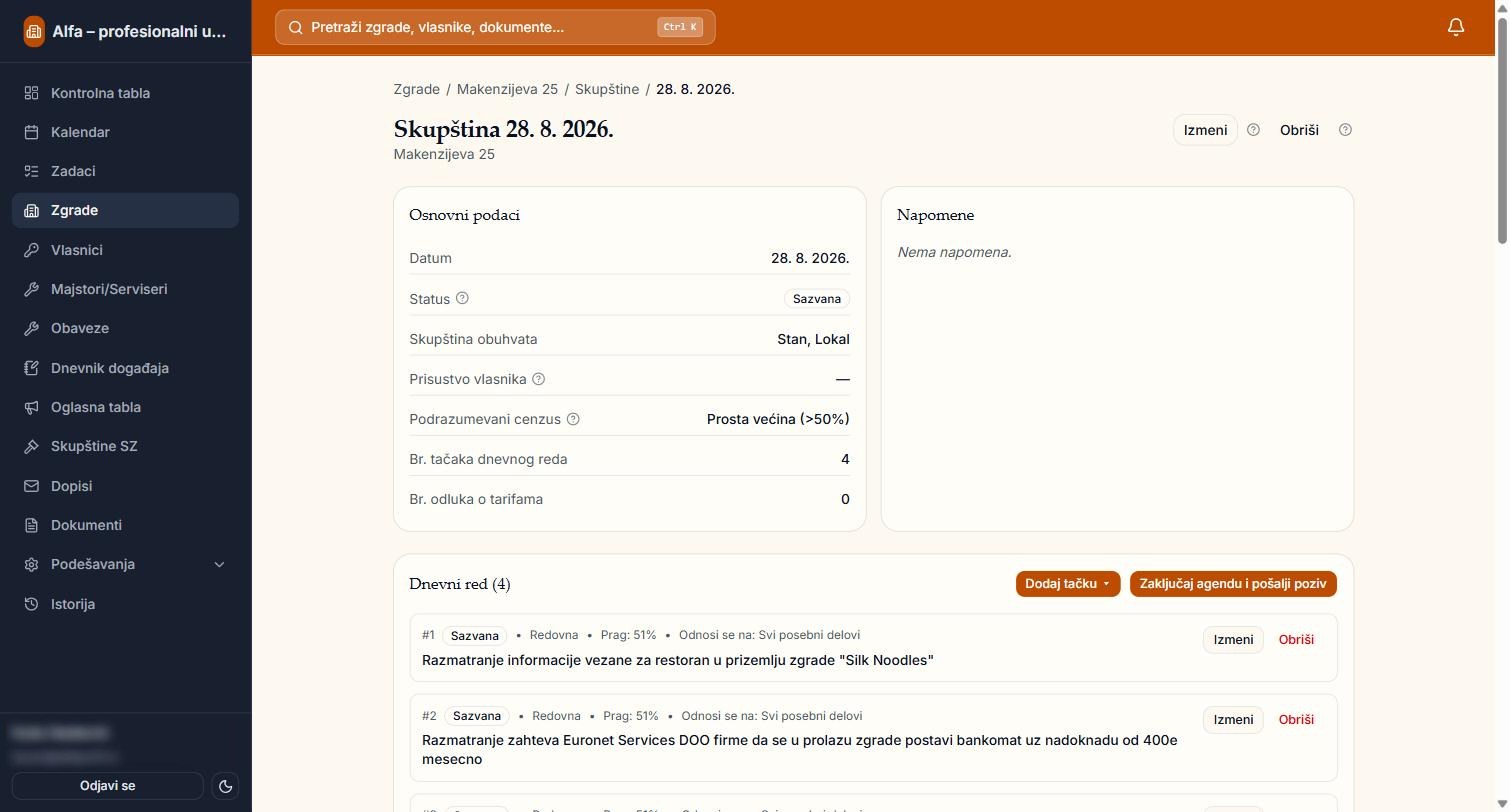Click the Majstori/Serviseri wrench icon
Viewport: 1510px width, 812px height.
click(x=31, y=289)
